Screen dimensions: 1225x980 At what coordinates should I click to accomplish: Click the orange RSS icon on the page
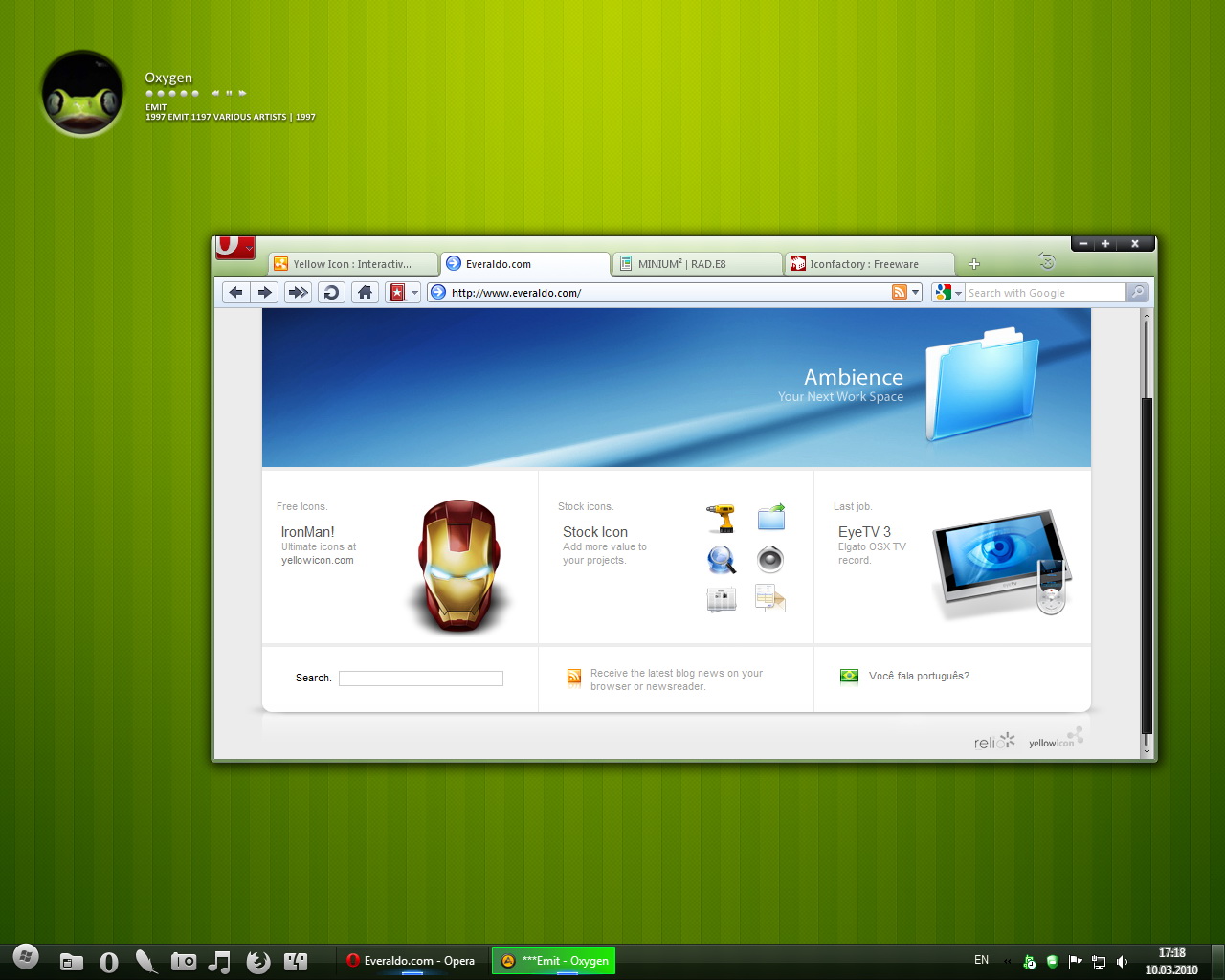(x=574, y=678)
